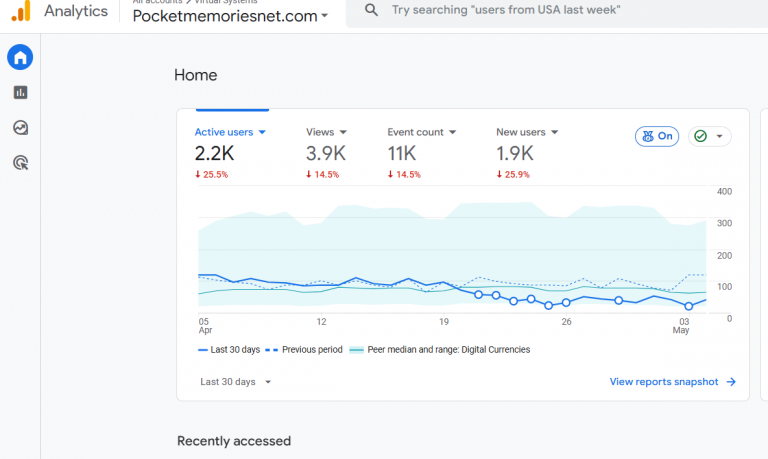Screen dimensions: 768x459
Task: Click the View reports snapshot link
Action: point(664,382)
